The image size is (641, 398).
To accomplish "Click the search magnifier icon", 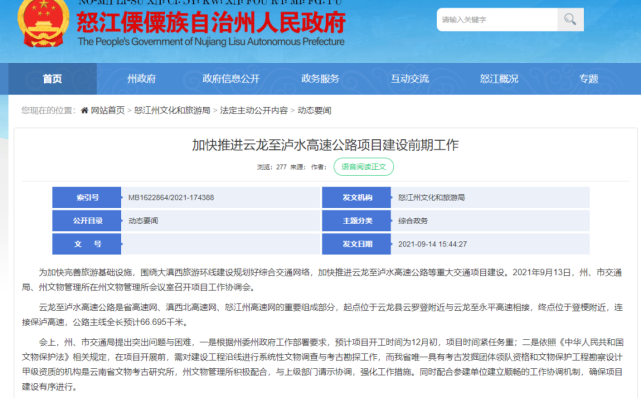I will tap(570, 20).
